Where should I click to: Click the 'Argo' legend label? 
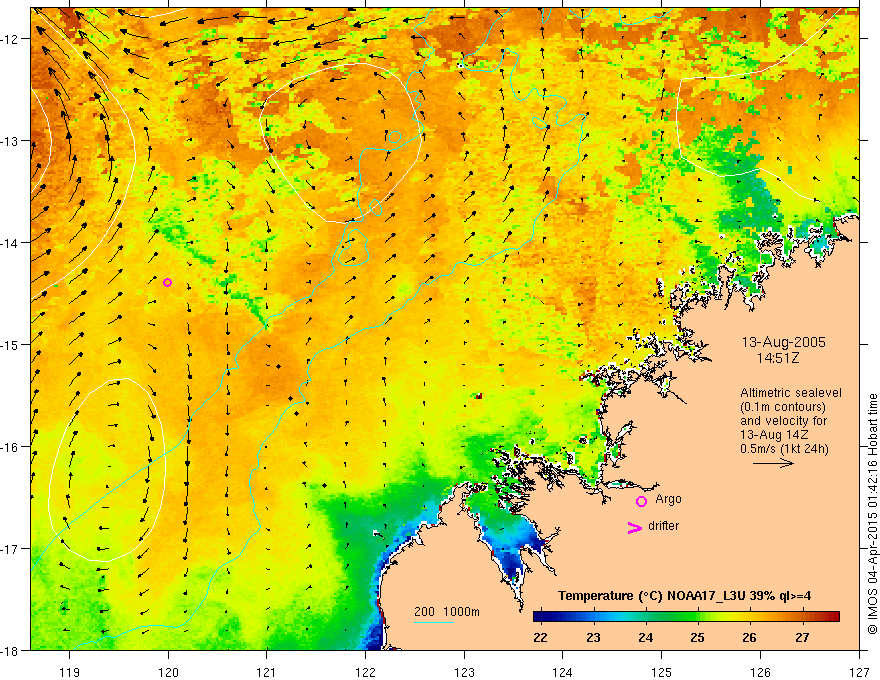pyautogui.click(x=668, y=499)
